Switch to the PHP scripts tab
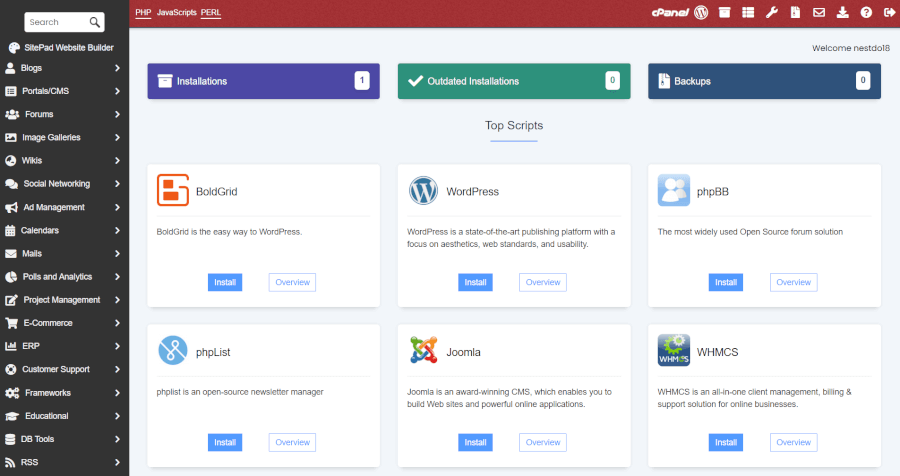Screen dimensions: 900x476 (x=143, y=12)
